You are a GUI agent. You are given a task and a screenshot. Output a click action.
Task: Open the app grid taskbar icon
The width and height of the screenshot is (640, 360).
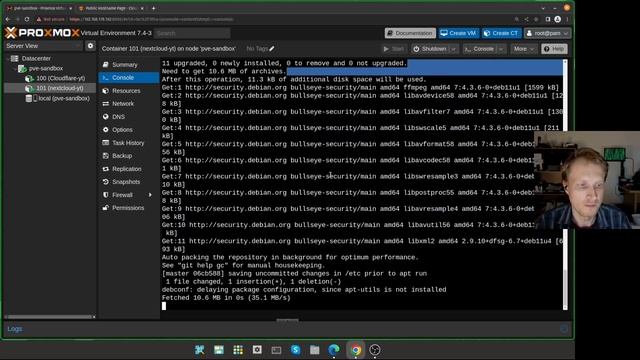point(238,350)
